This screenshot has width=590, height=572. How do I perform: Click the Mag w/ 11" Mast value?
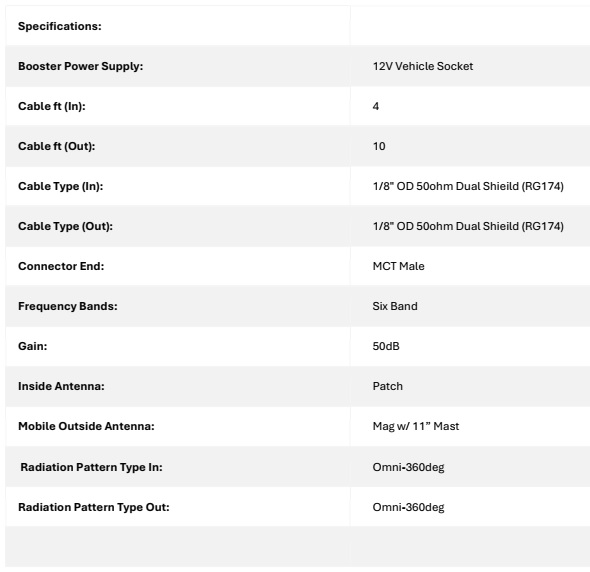point(416,426)
